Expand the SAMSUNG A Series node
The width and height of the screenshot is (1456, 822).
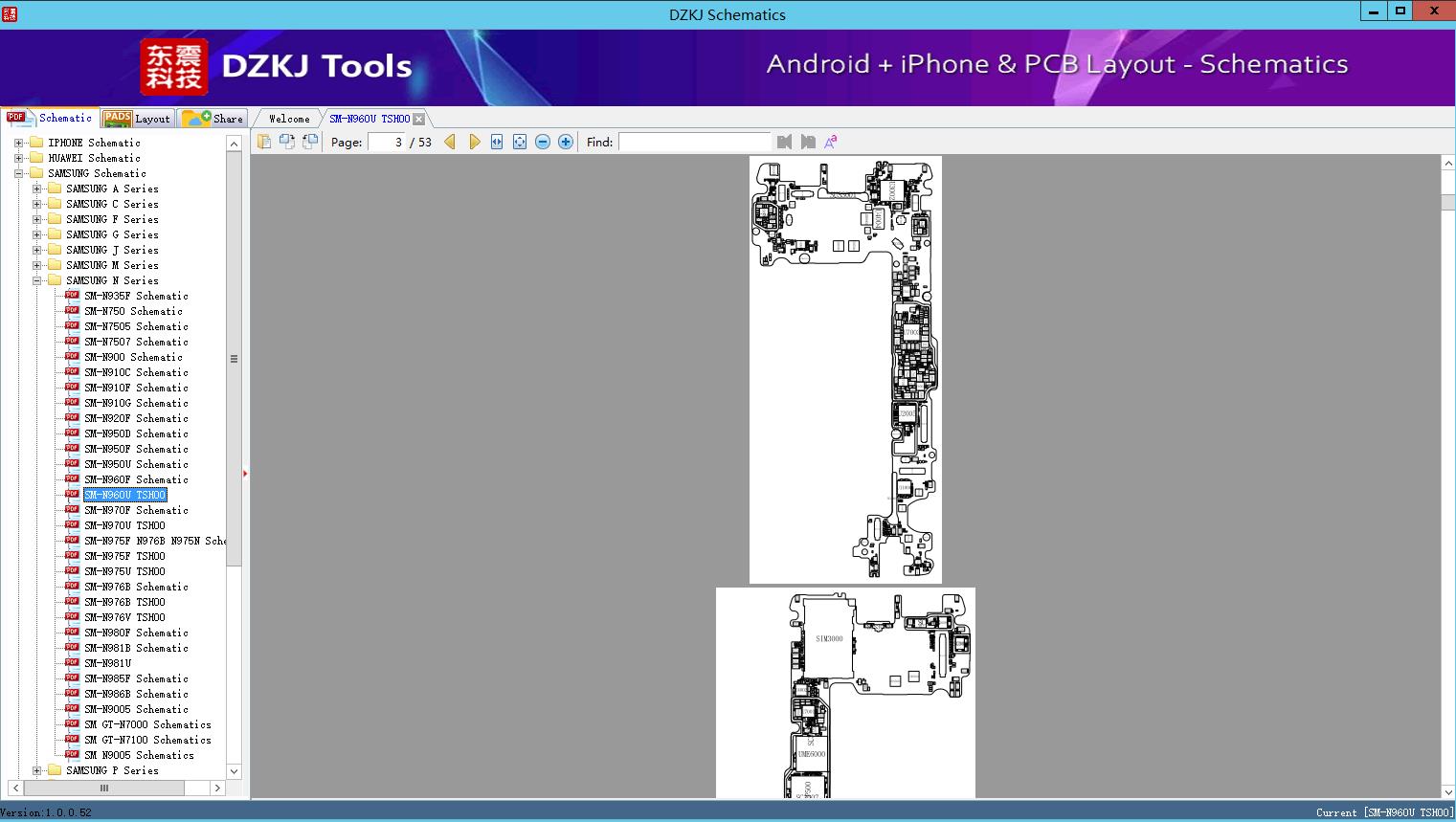36,189
